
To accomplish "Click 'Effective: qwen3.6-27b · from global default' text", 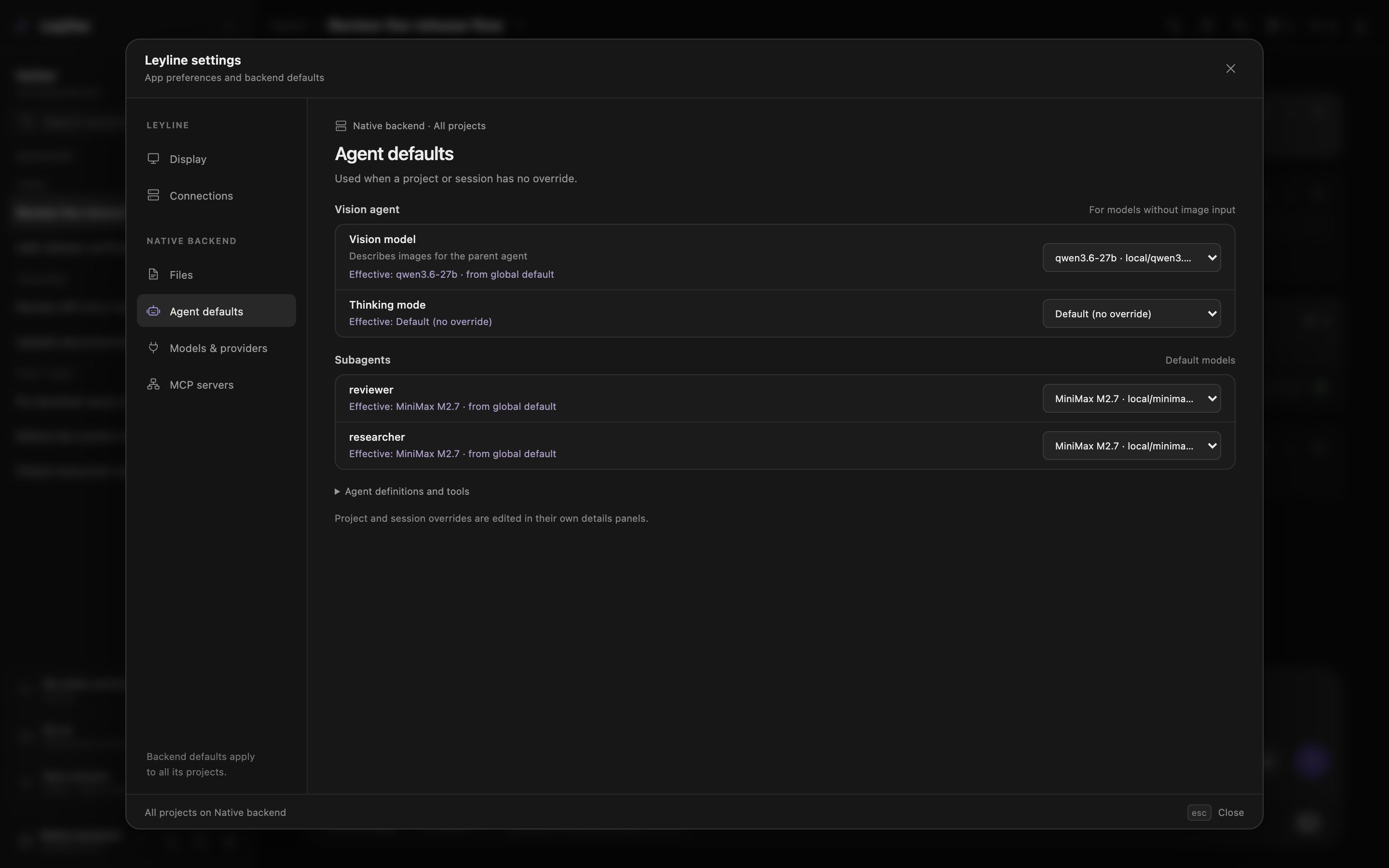I will point(451,274).
